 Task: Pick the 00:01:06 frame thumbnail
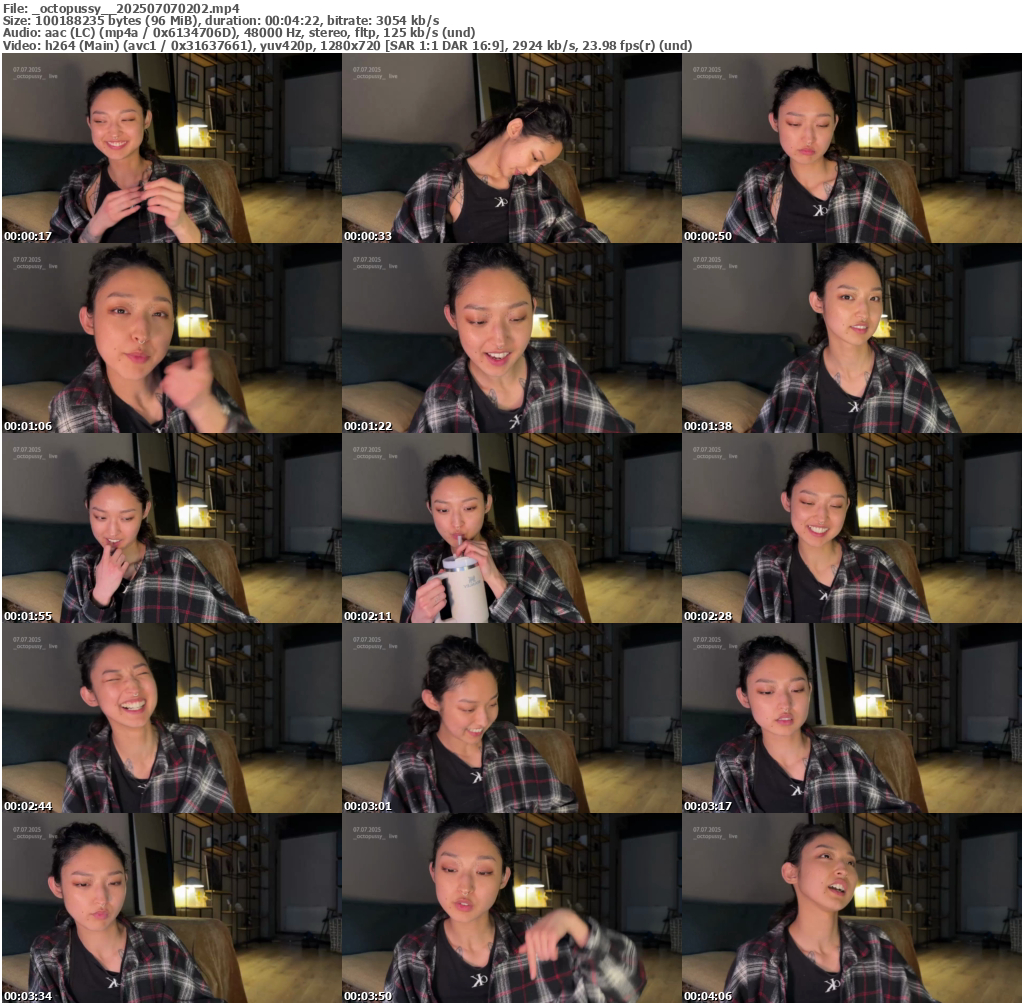[172, 338]
